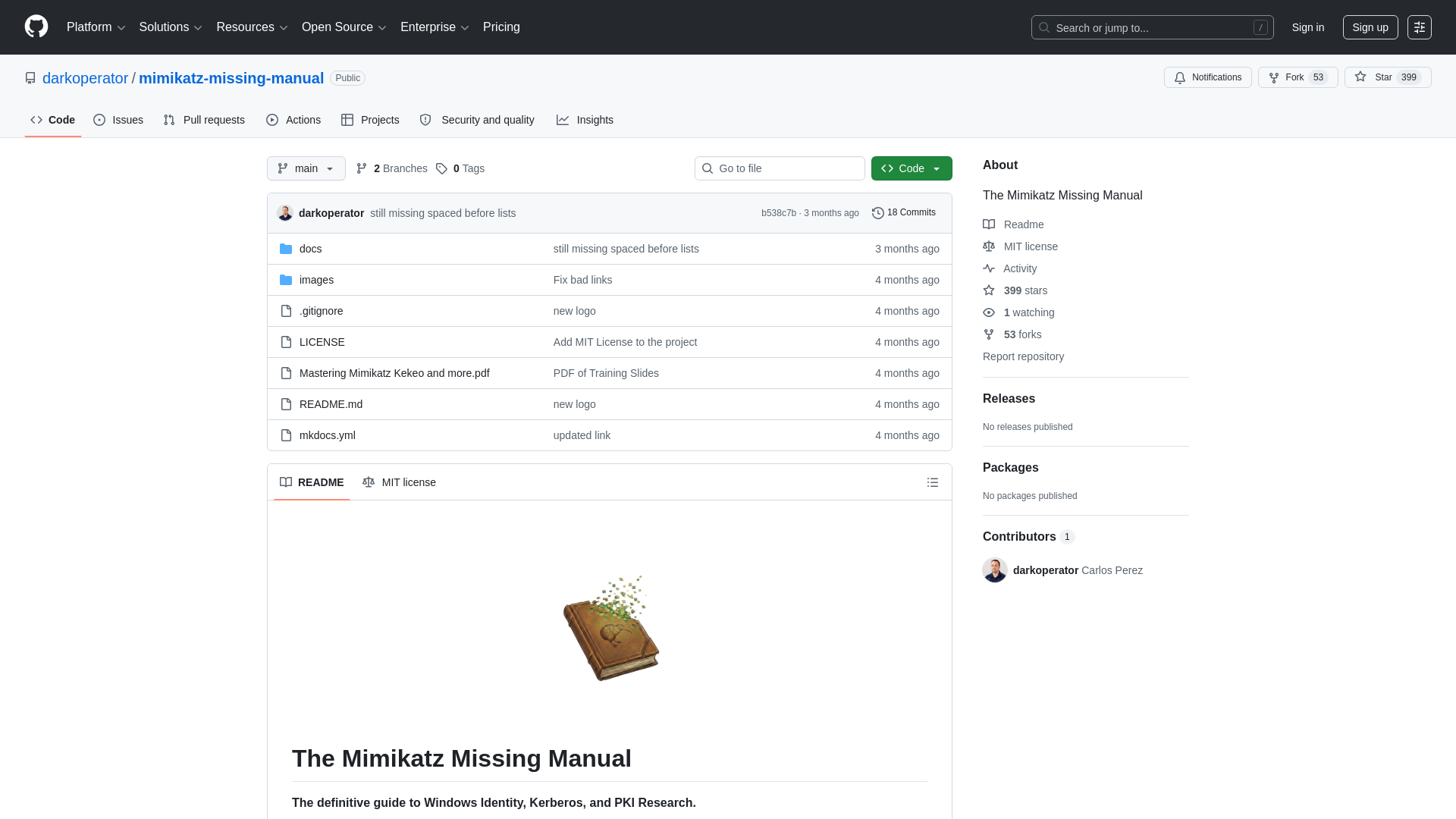
Task: Click the eye icon beside watching
Action: [989, 312]
